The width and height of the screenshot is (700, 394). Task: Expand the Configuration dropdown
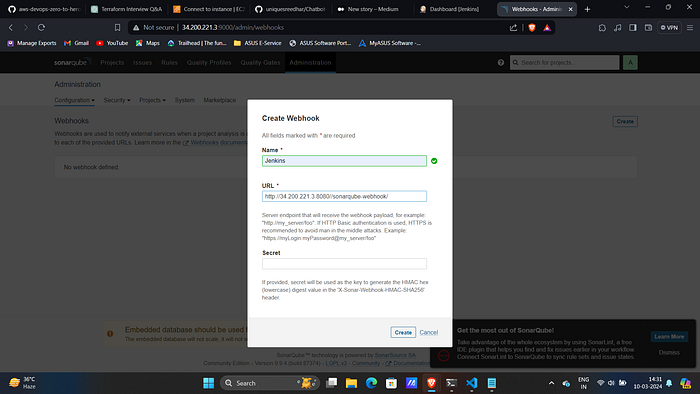(x=74, y=100)
